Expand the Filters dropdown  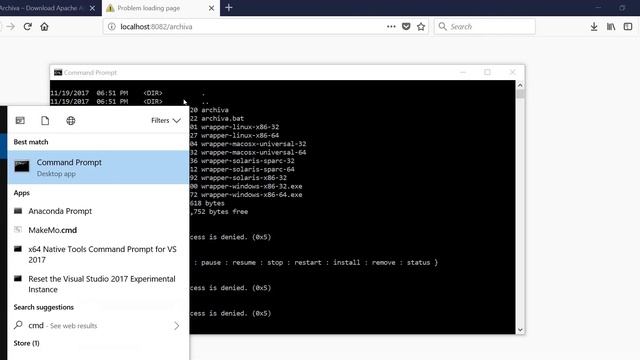(x=166, y=120)
